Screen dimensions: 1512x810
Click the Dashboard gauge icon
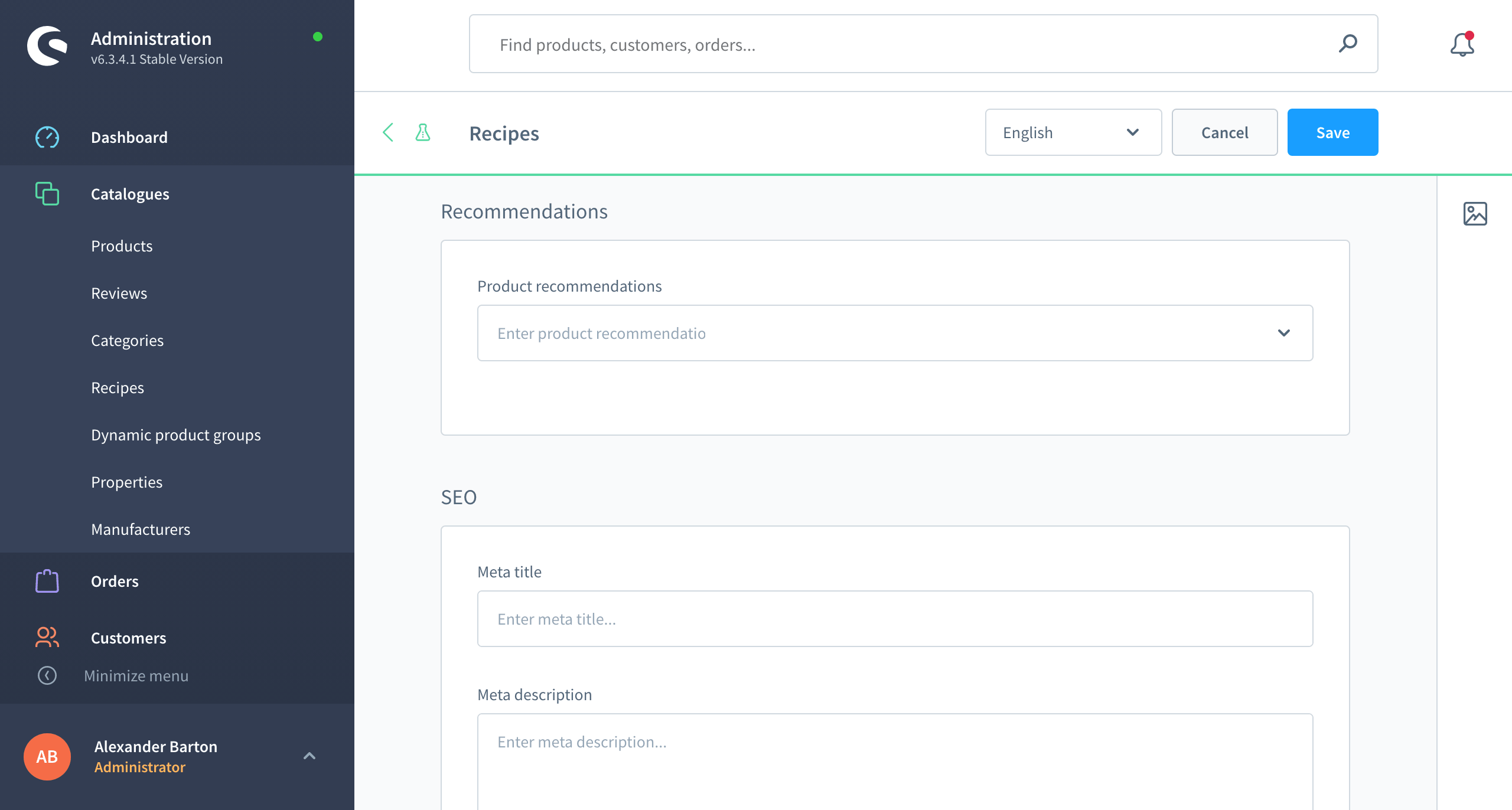pos(47,137)
